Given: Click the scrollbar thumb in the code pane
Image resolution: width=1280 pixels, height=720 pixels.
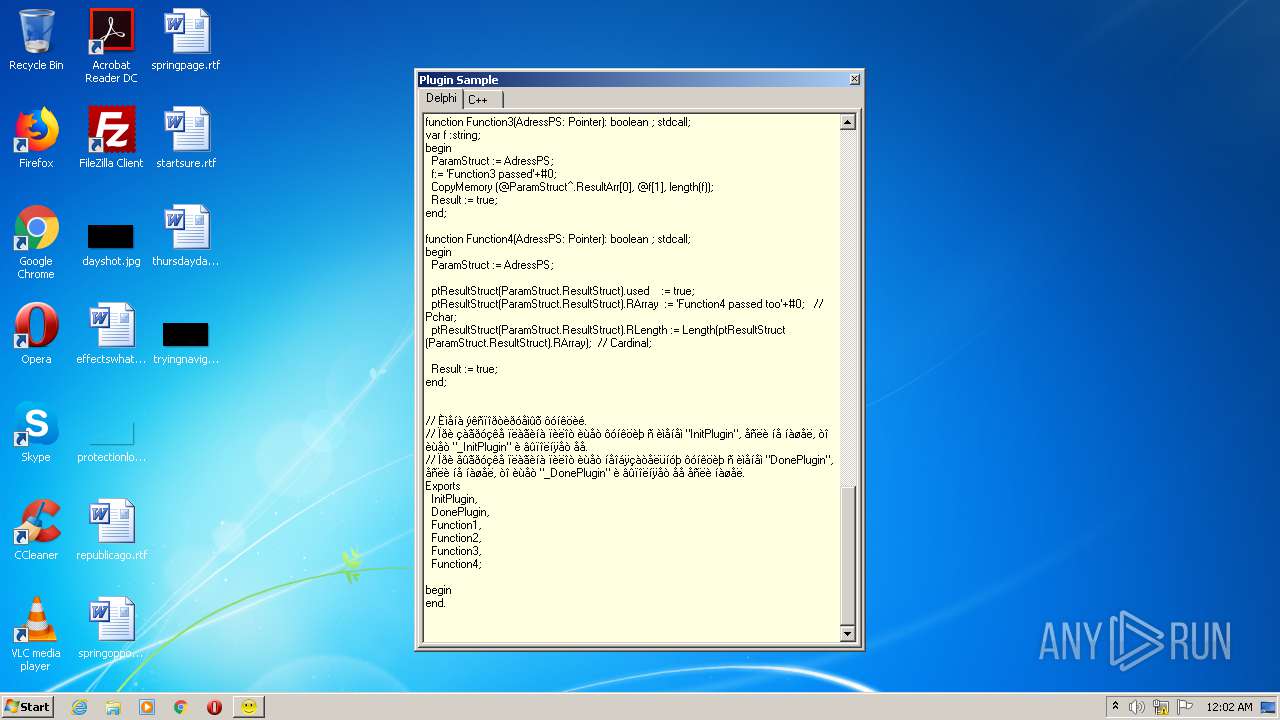Looking at the screenshot, I should tap(848, 555).
